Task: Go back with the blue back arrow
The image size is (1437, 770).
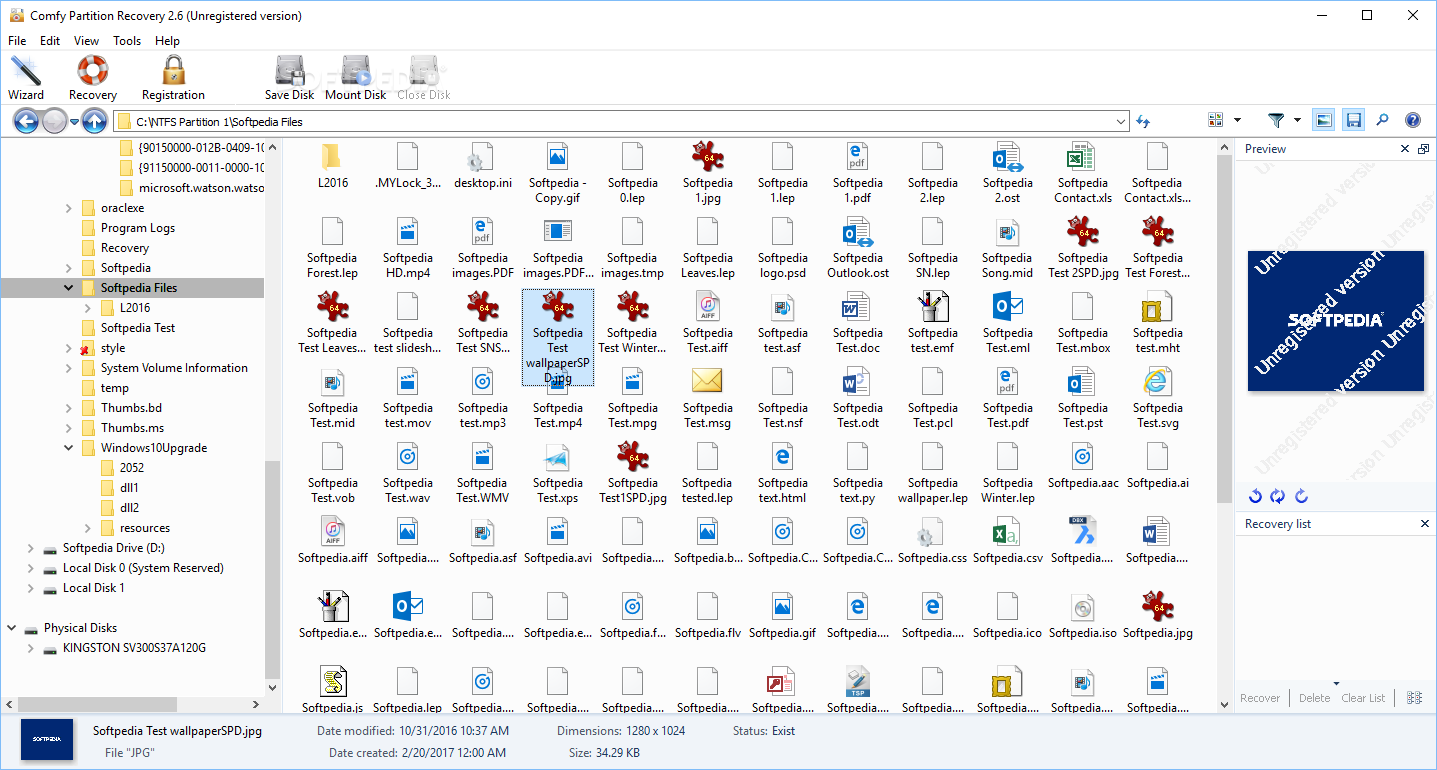Action: [26, 121]
